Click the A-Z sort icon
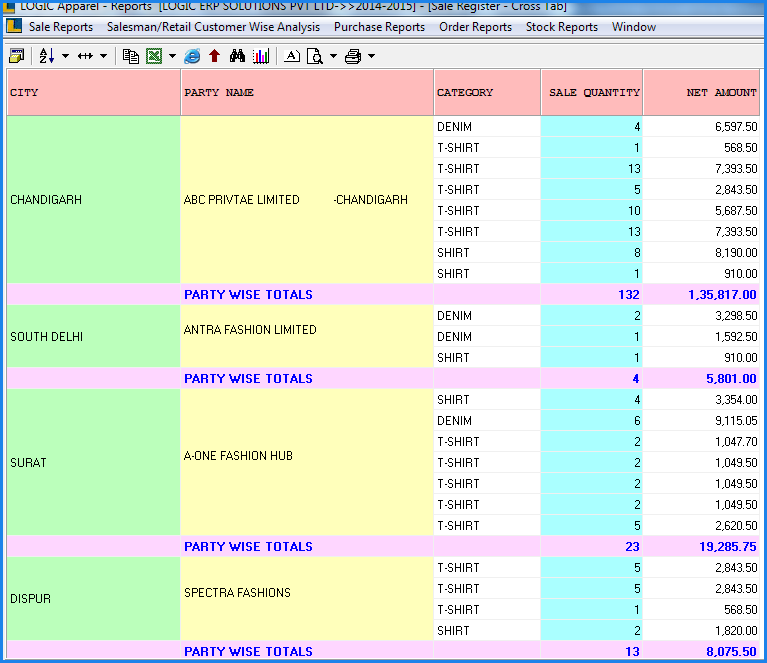 coord(46,56)
